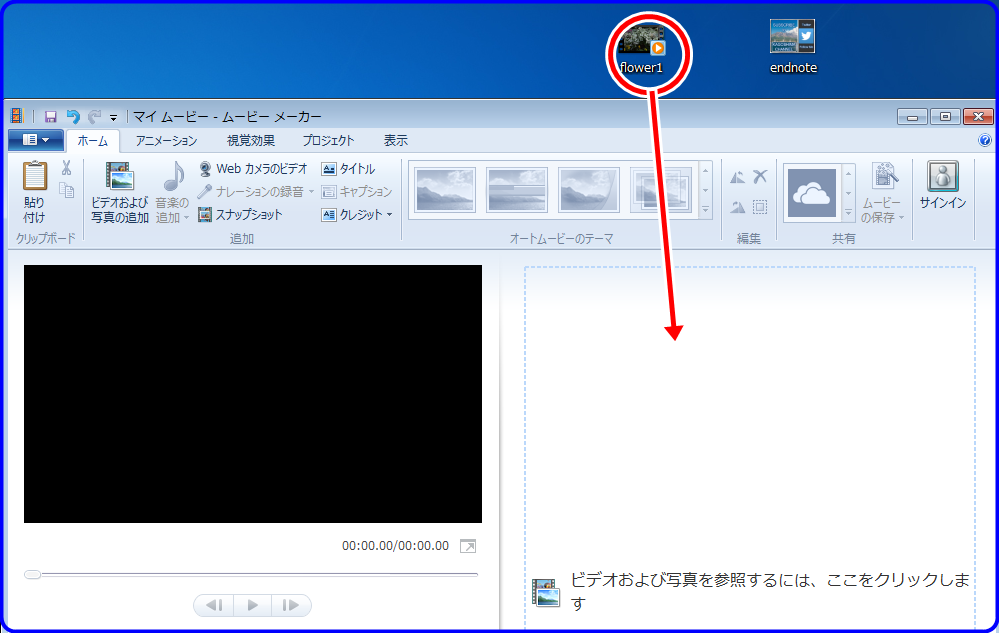Image resolution: width=999 pixels, height=633 pixels.
Task: Click the Play button
Action: pos(252,605)
